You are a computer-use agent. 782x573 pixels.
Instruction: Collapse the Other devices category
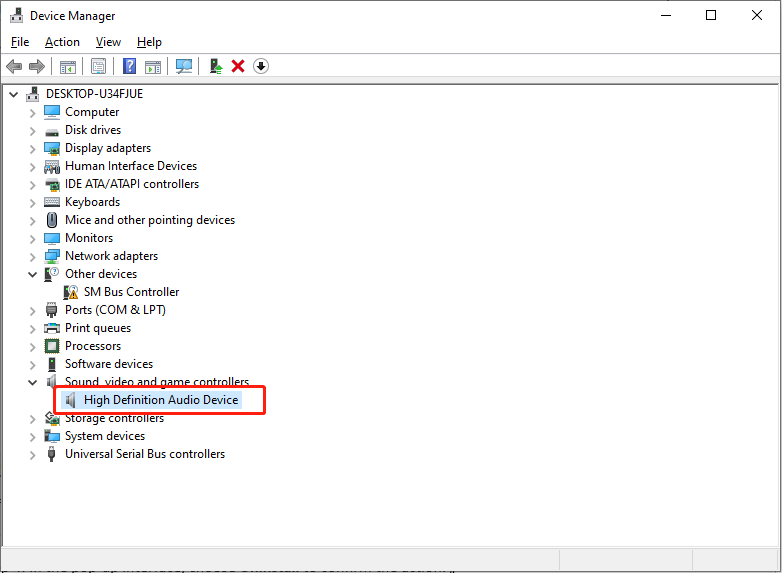tap(32, 274)
